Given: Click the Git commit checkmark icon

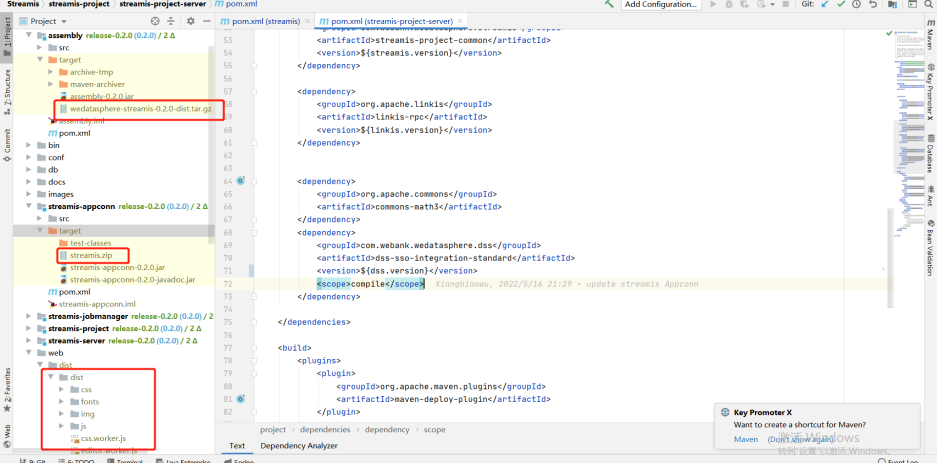Looking at the screenshot, I should tap(842, 5).
